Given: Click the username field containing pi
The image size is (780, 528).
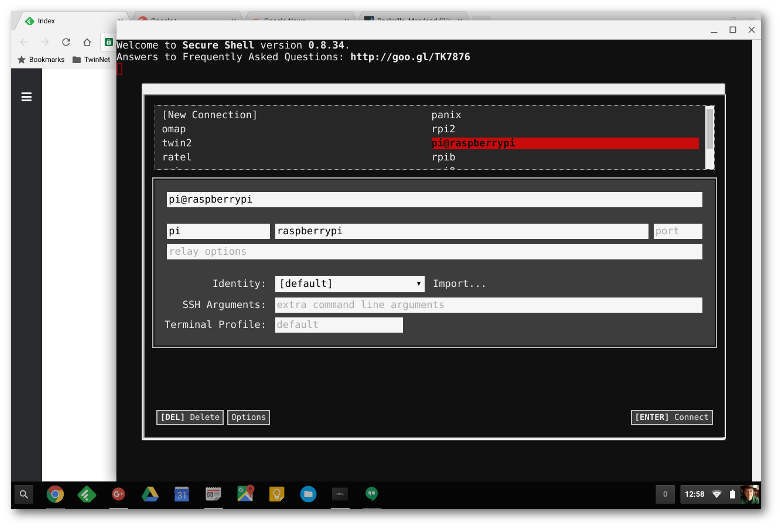Looking at the screenshot, I should (218, 231).
